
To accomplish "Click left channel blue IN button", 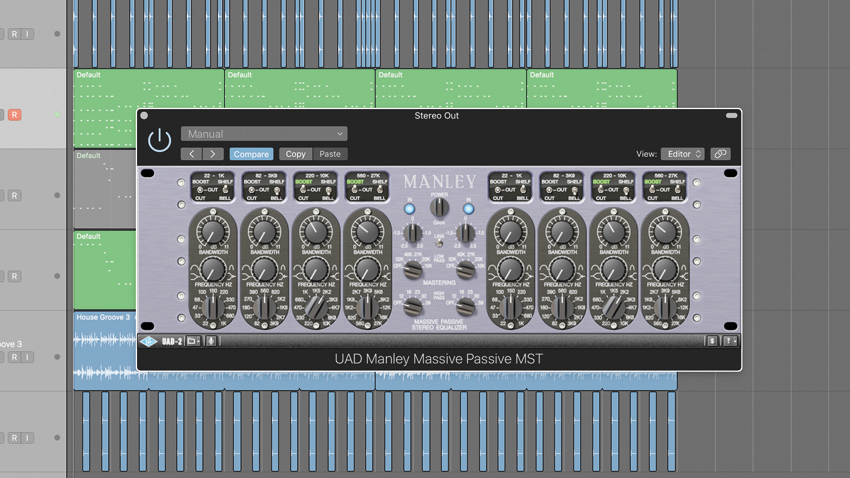I will (x=409, y=209).
